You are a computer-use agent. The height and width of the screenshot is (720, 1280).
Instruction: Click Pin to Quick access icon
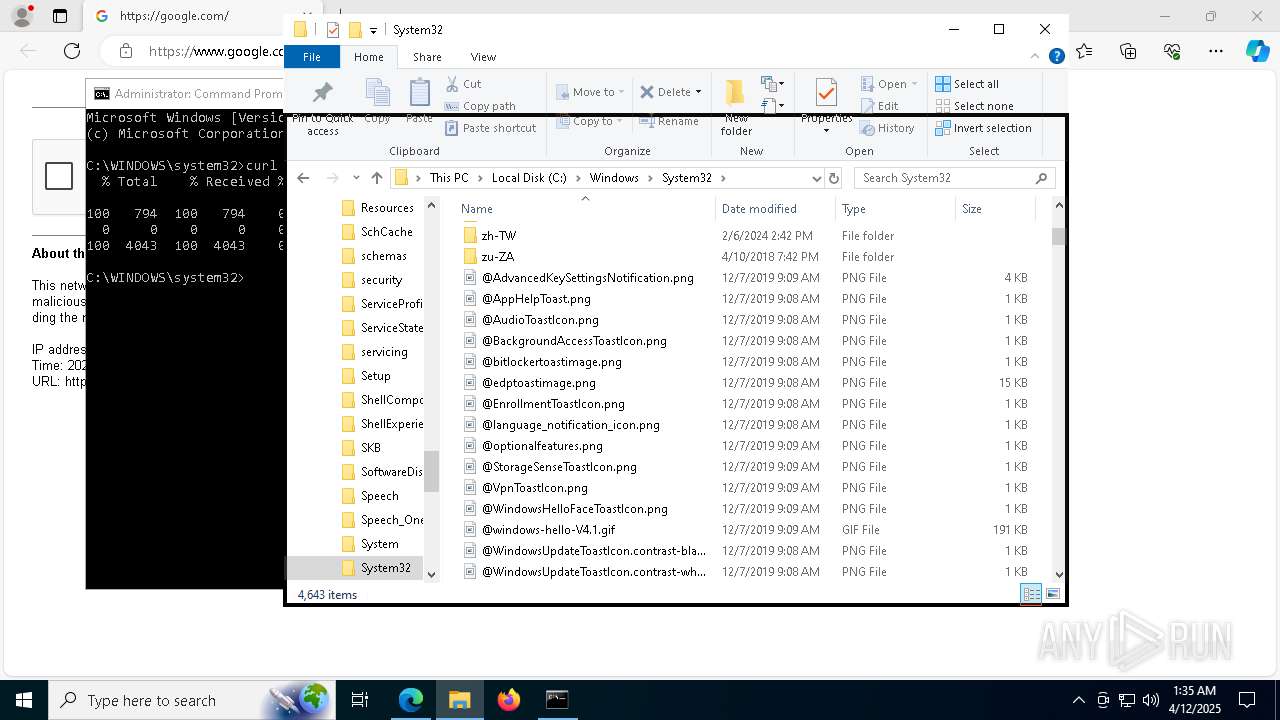point(322,93)
